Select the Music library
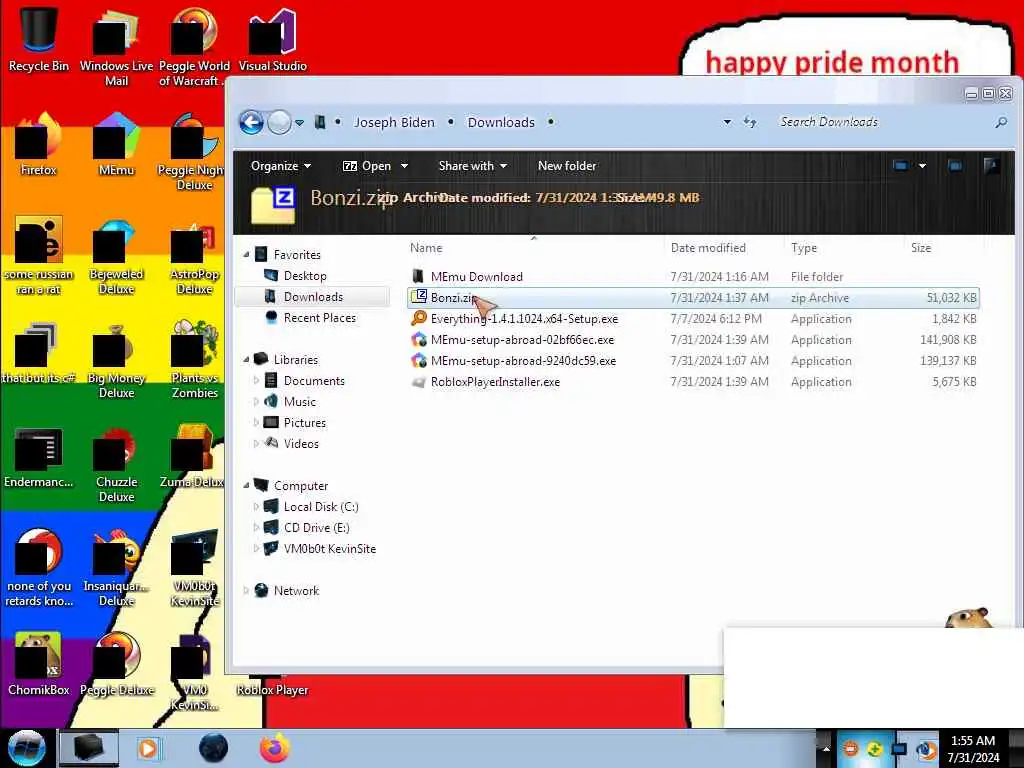This screenshot has height=768, width=1024. 300,402
